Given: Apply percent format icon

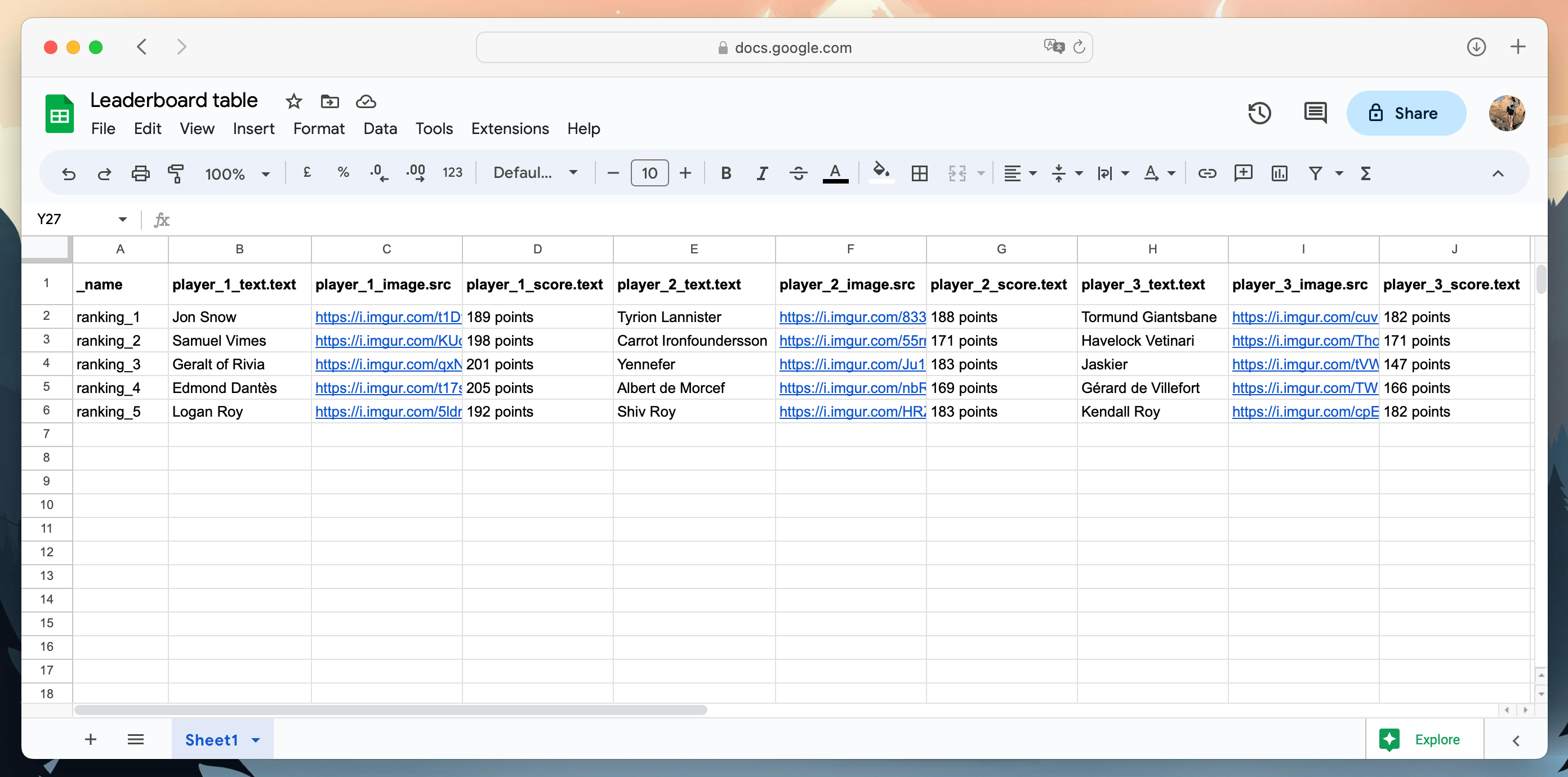Looking at the screenshot, I should 344,173.
